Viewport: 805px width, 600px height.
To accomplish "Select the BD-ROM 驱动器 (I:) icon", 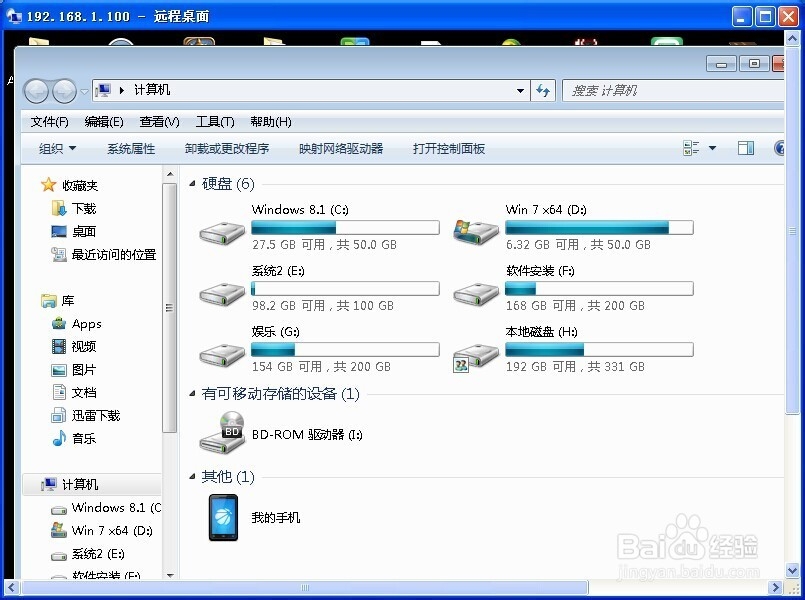I will click(x=222, y=432).
